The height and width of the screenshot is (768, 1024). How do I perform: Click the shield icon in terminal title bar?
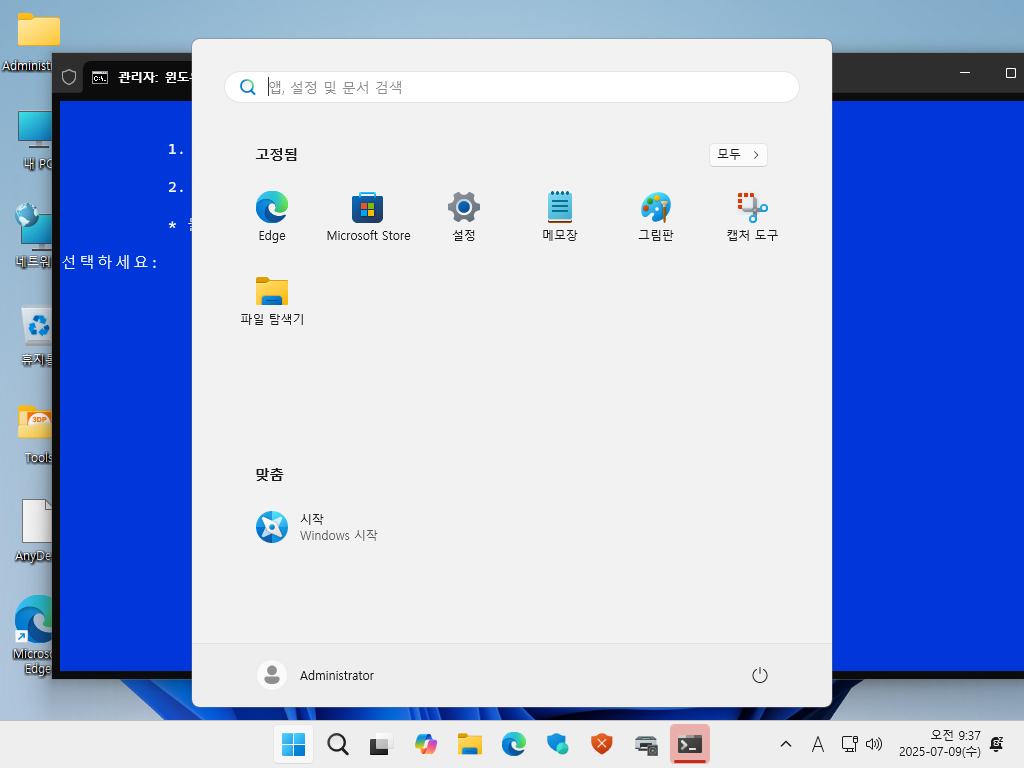click(69, 78)
